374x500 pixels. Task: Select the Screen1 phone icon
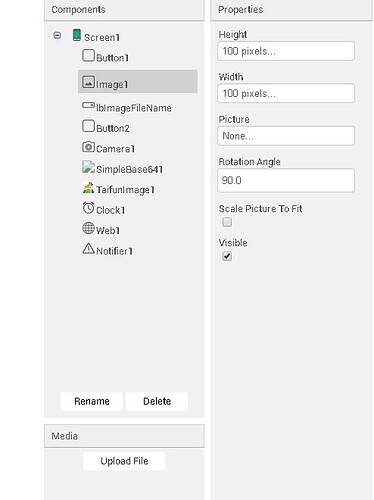coord(77,35)
